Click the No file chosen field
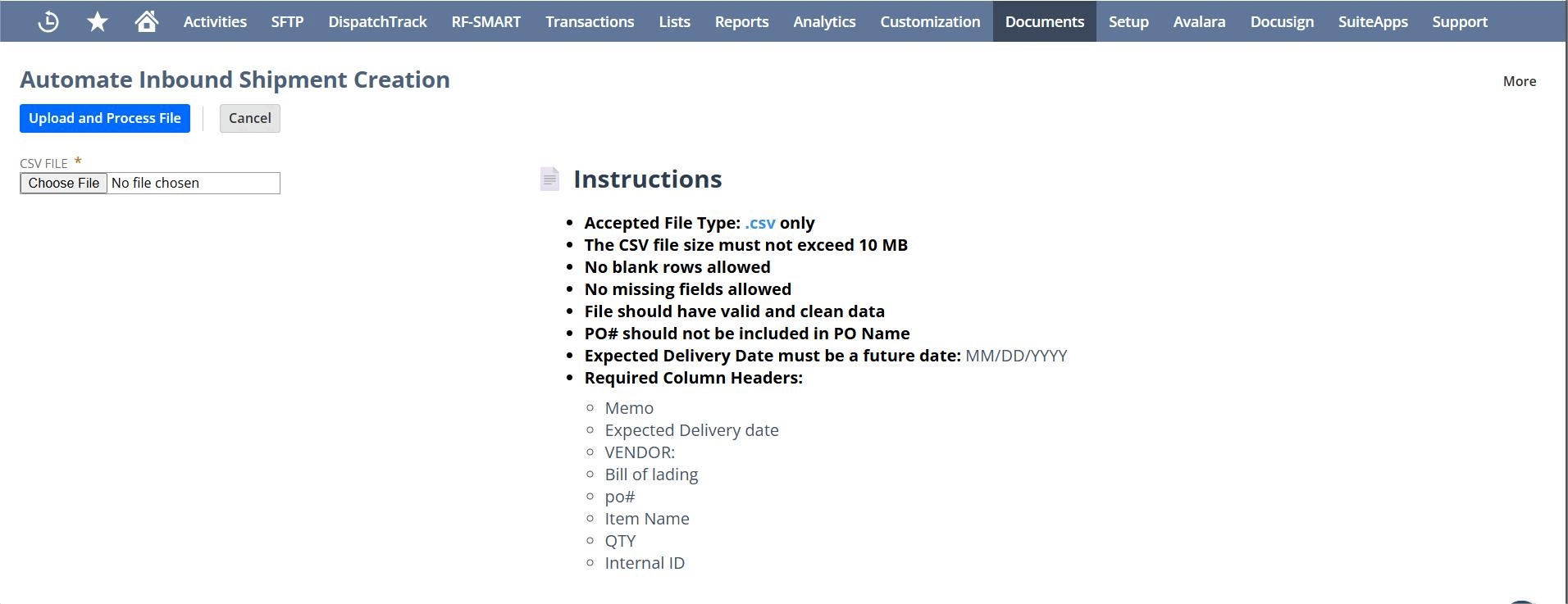Viewport: 1568px width, 604px height. [194, 183]
